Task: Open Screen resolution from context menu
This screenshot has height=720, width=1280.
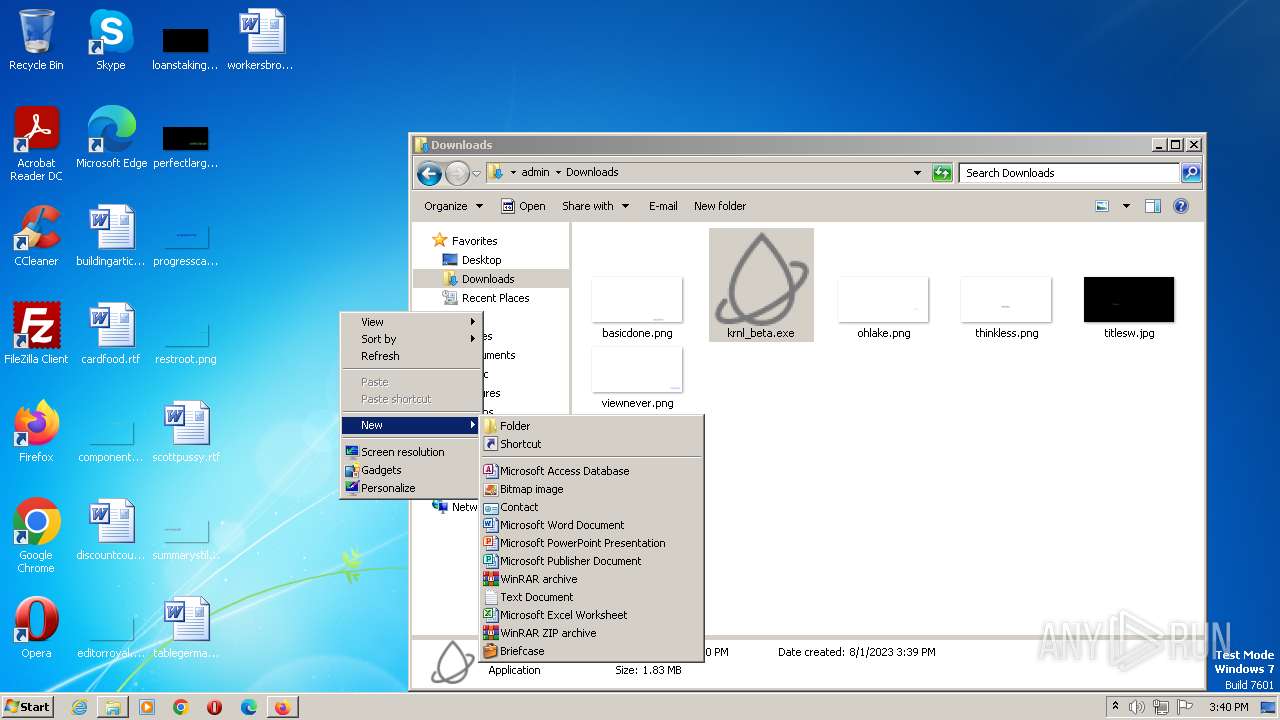Action: 411,452
